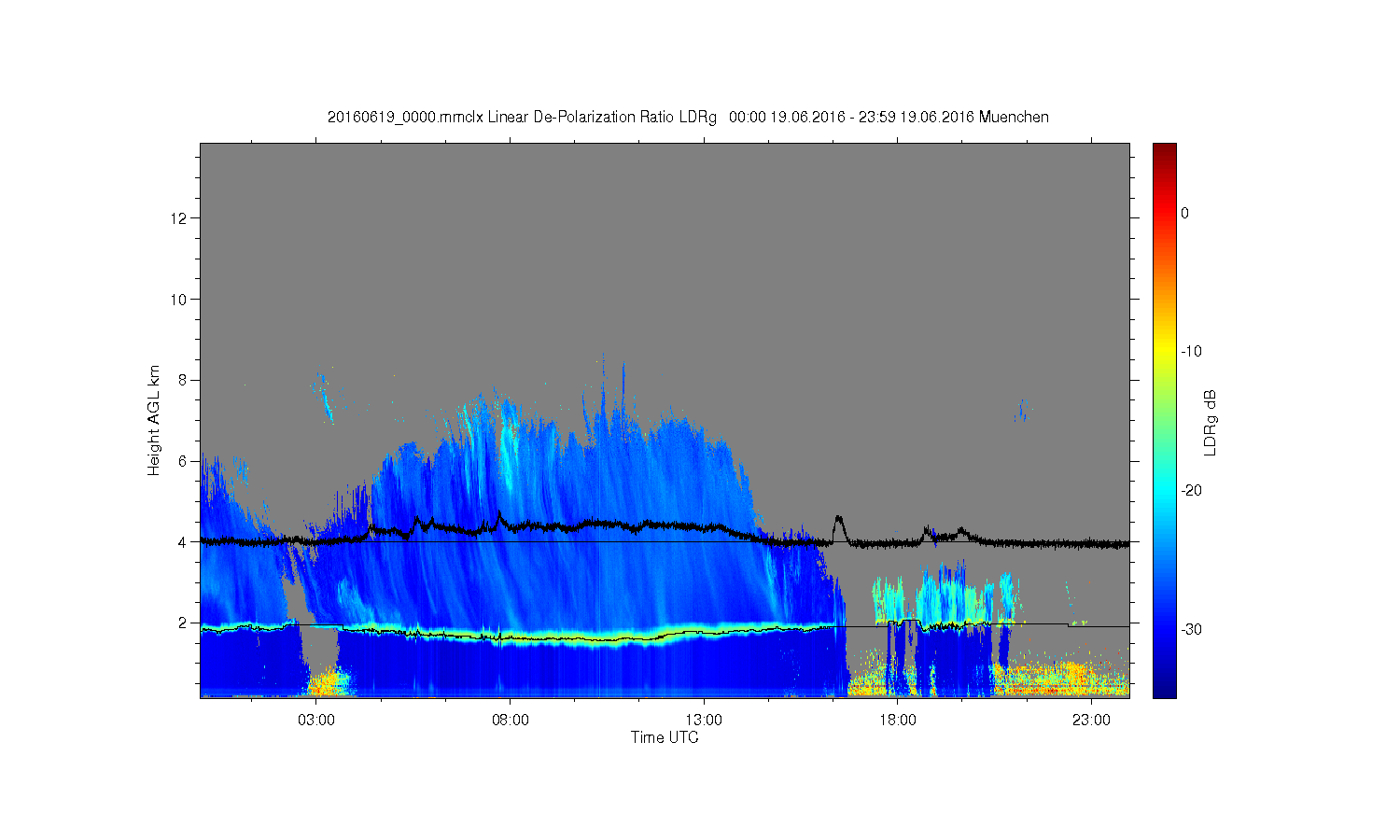Select the height axis tick label 8

(184, 380)
